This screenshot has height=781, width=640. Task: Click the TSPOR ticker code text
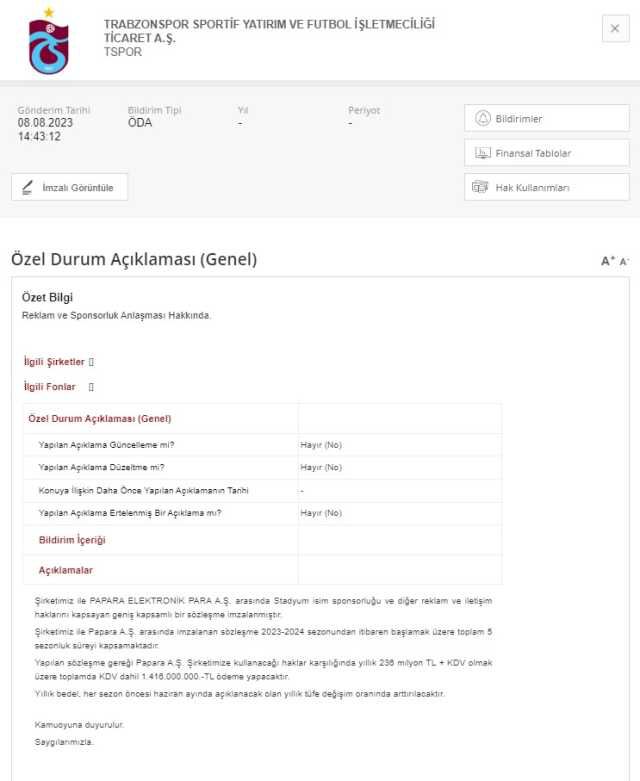click(123, 52)
